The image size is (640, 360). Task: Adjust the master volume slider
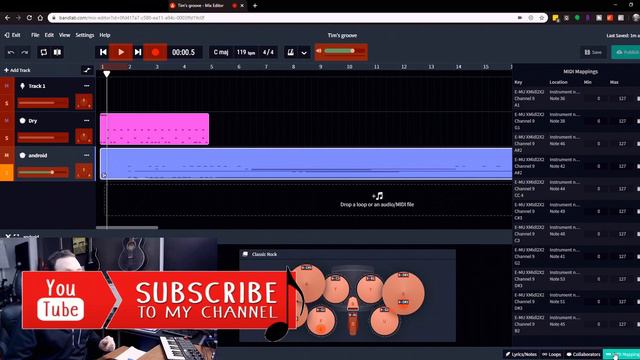click(340, 51)
